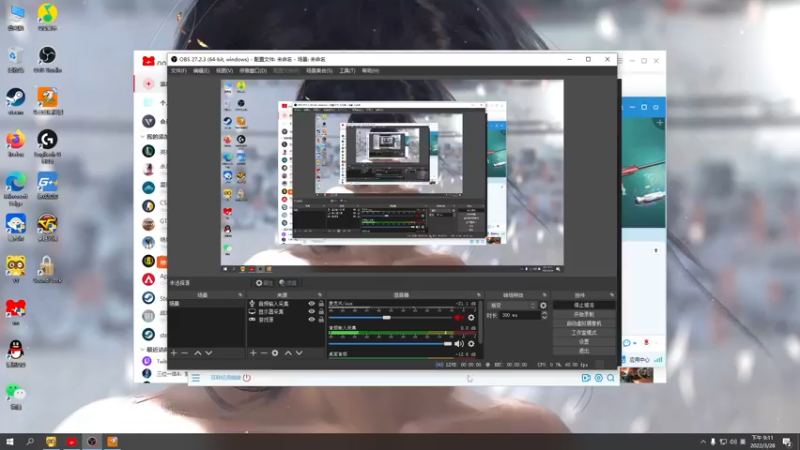Click the Studio Mode button

tap(584, 333)
